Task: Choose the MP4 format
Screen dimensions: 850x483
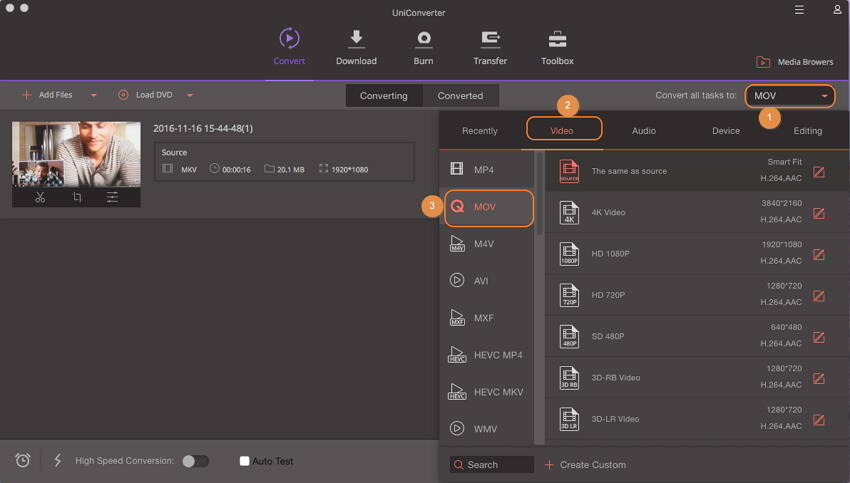Action: click(x=488, y=170)
